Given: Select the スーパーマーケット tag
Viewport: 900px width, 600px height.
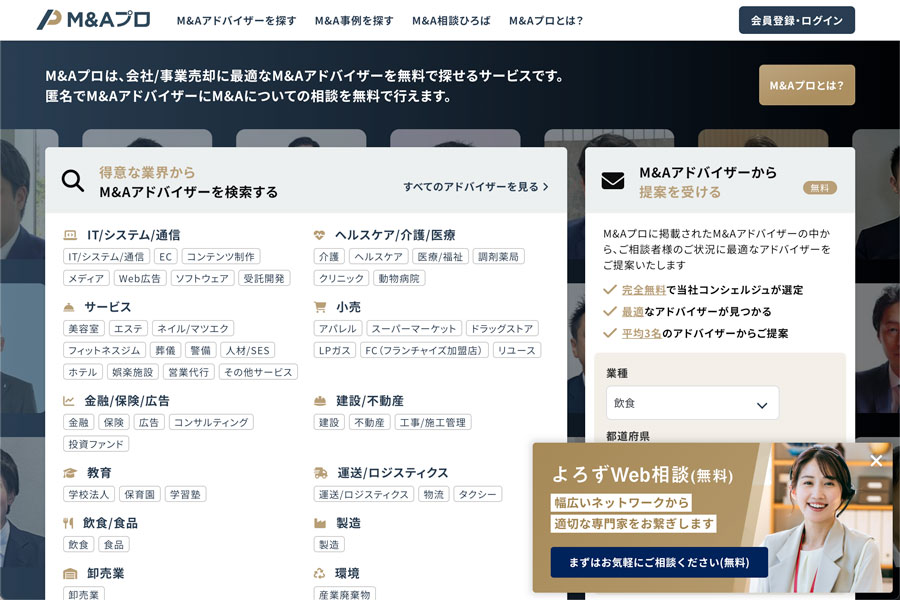Looking at the screenshot, I should click(x=414, y=328).
